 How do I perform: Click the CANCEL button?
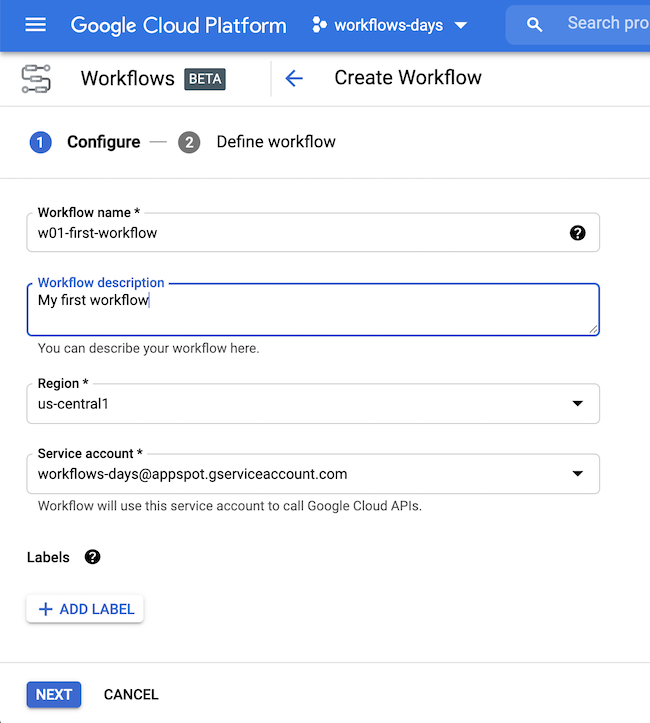click(131, 694)
